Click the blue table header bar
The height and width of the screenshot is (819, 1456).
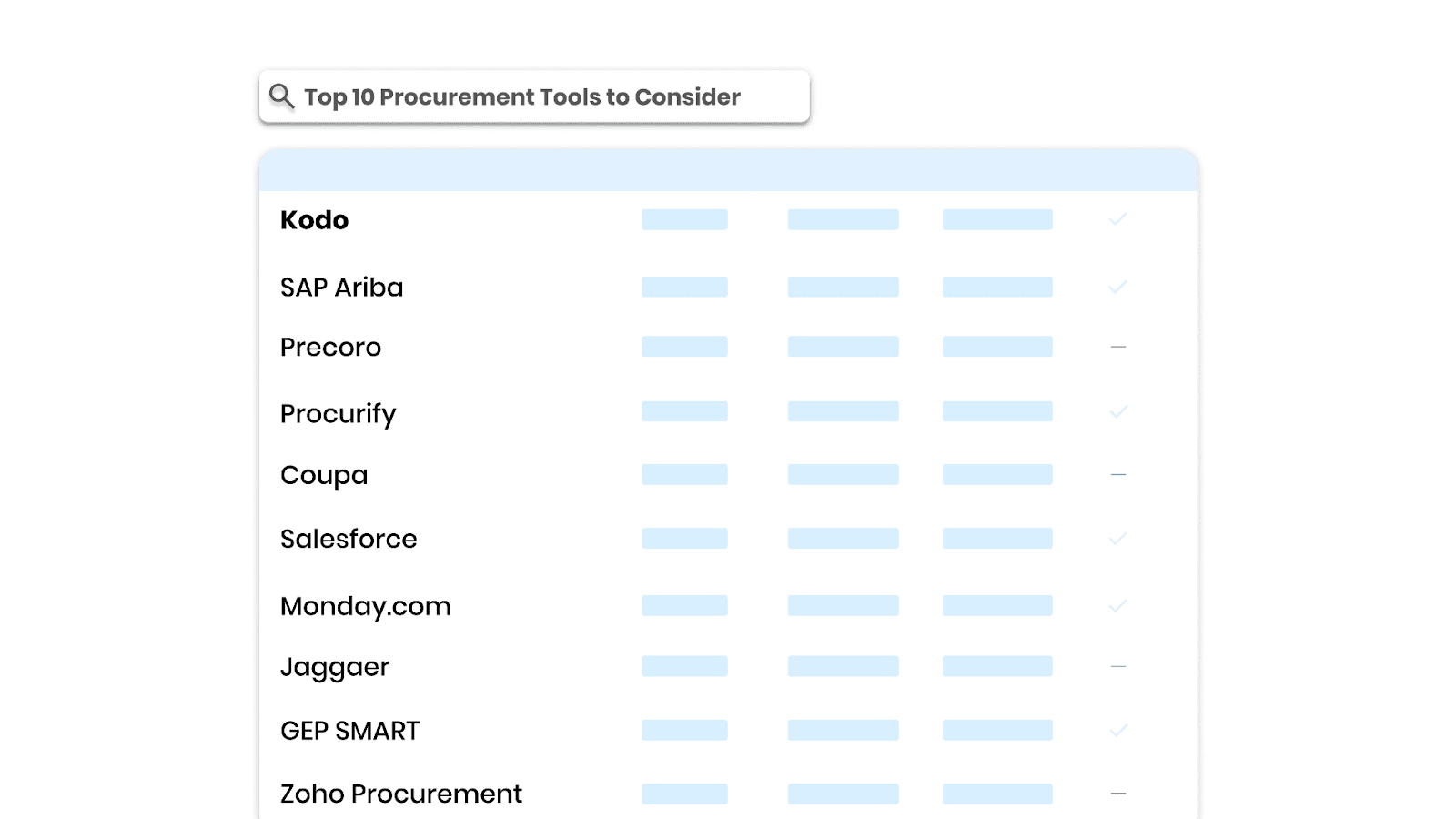pyautogui.click(x=728, y=169)
